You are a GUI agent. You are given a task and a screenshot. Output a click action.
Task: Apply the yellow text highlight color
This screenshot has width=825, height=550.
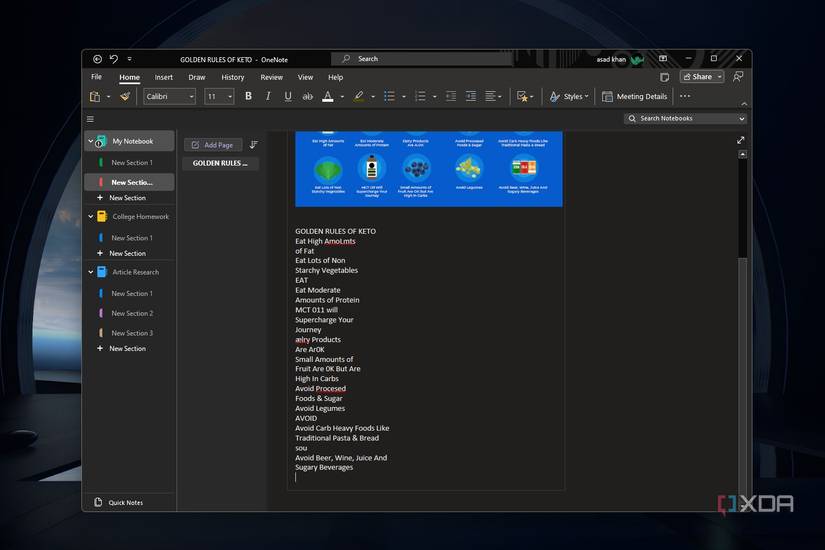[359, 96]
